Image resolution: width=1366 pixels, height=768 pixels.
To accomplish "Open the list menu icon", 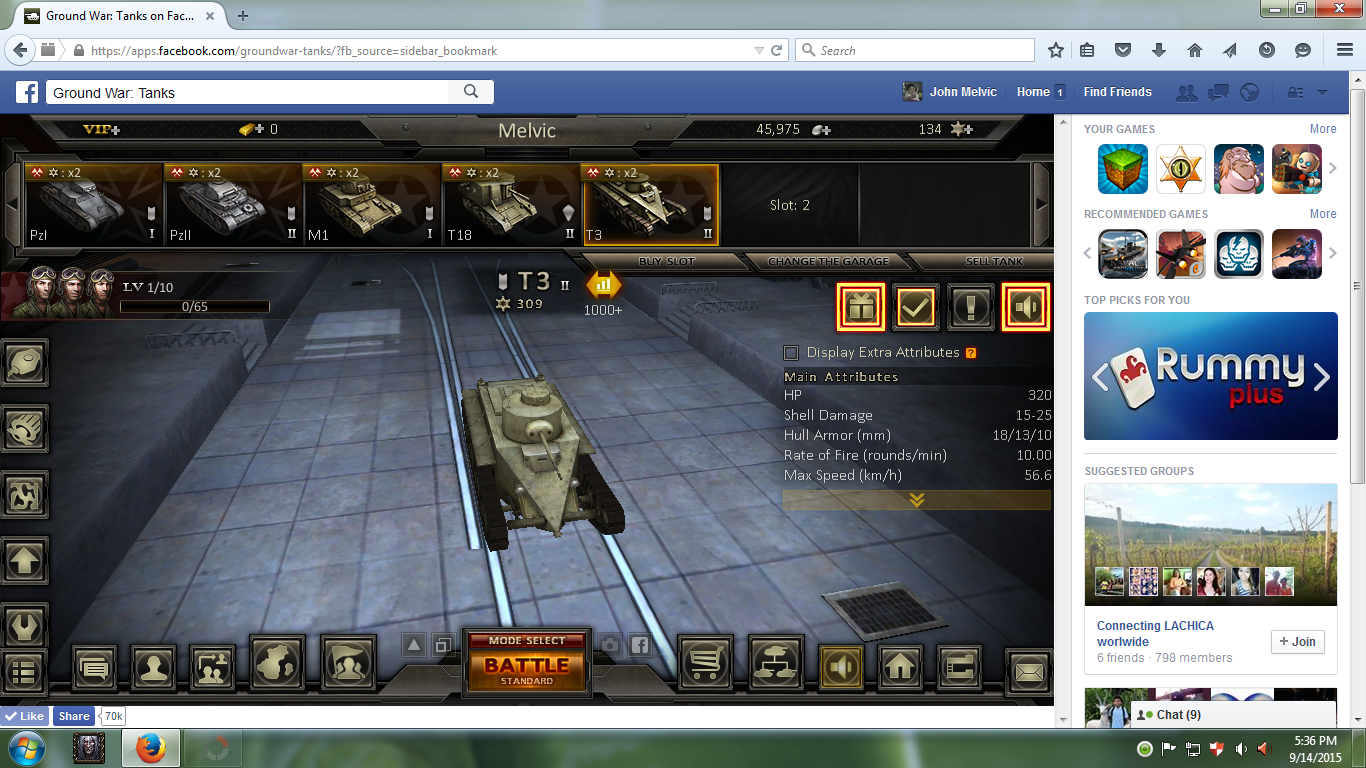I will (x=23, y=672).
